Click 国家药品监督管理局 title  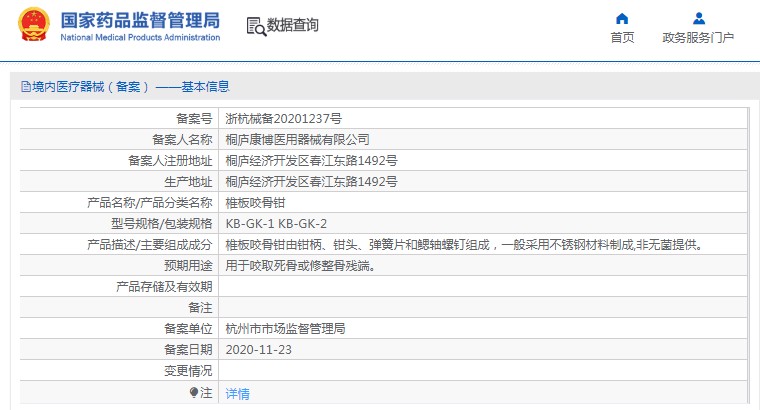click(140, 20)
